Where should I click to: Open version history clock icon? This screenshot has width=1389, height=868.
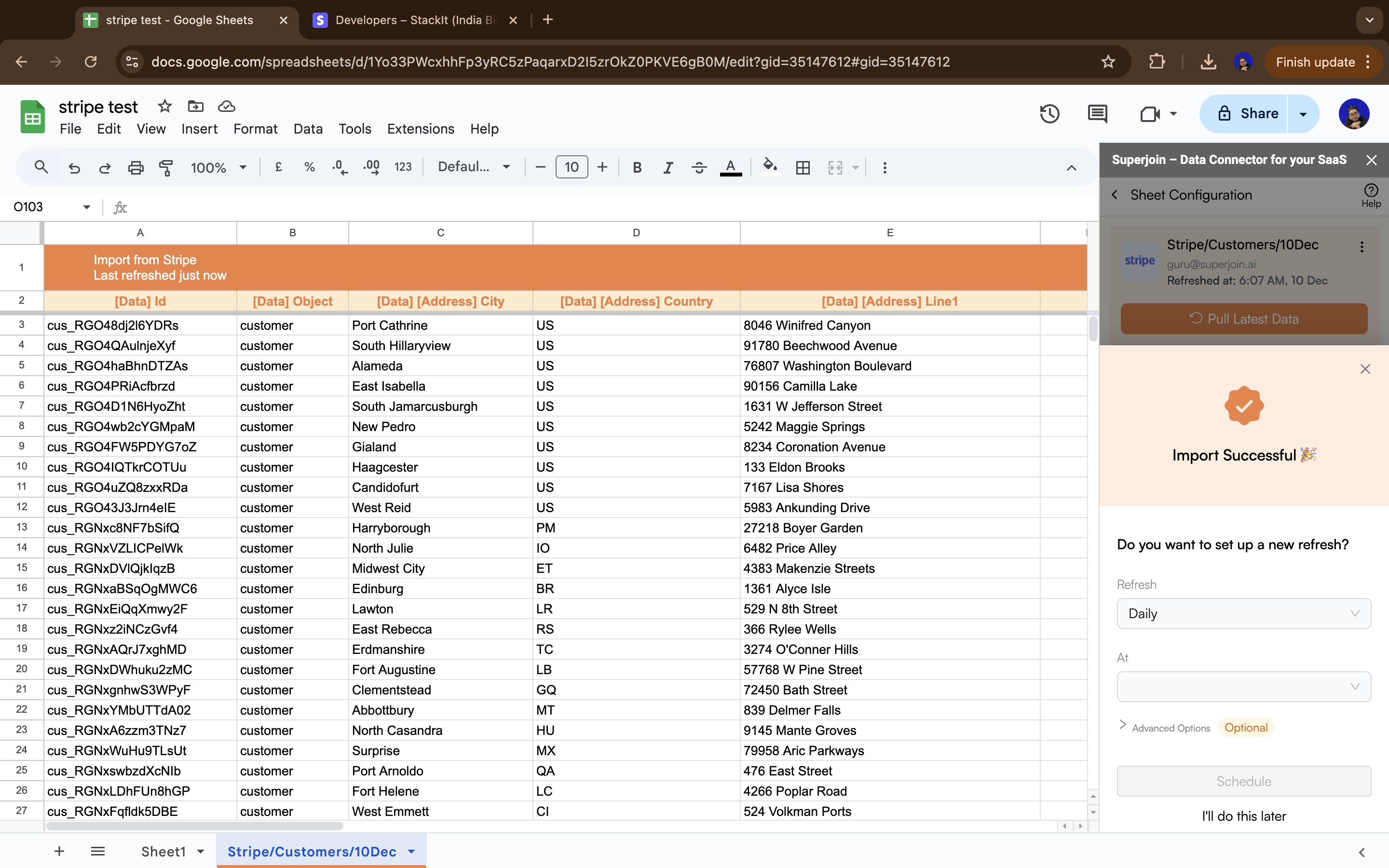coord(1049,114)
